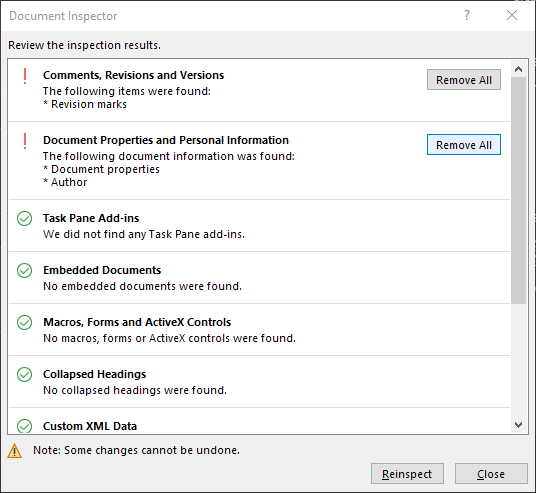Remove All comments, revisions and versions

(x=464, y=80)
